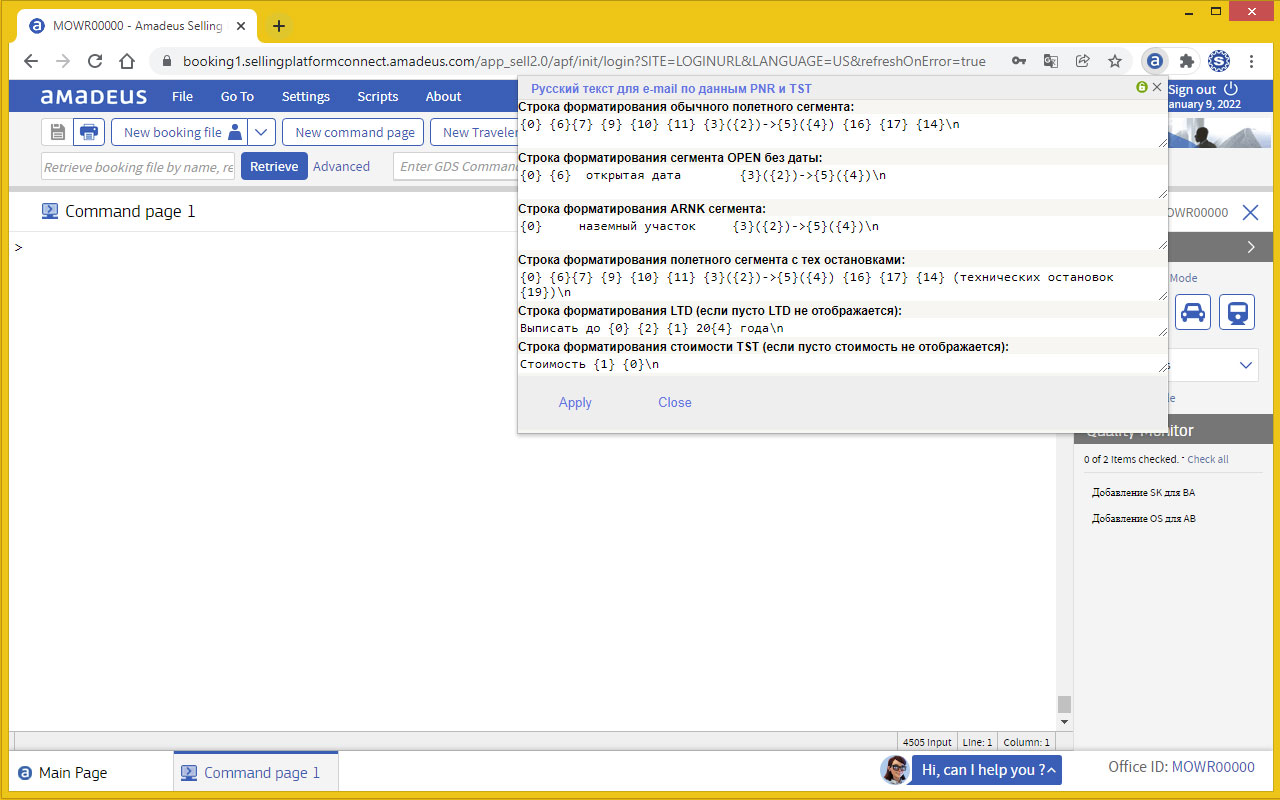Open the File menu
The height and width of the screenshot is (800, 1280).
[x=182, y=97]
